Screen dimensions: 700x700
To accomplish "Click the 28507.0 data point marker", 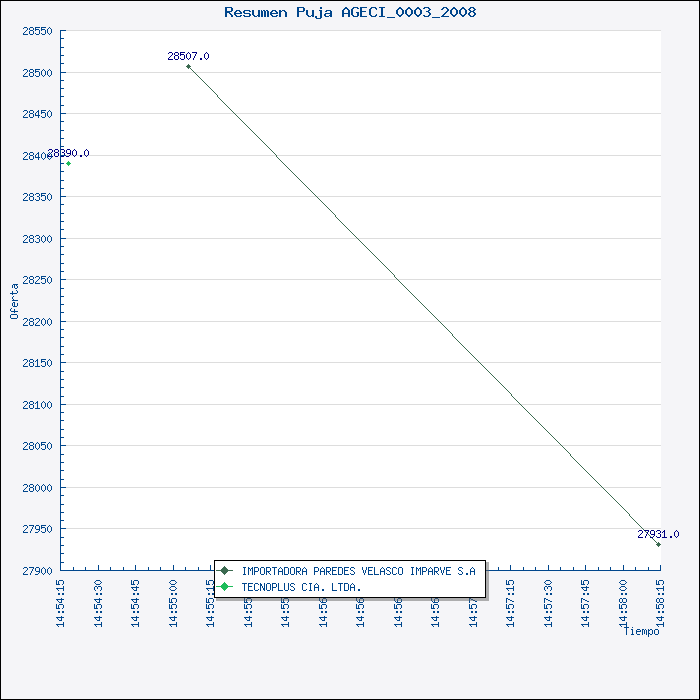I will click(x=188, y=67).
